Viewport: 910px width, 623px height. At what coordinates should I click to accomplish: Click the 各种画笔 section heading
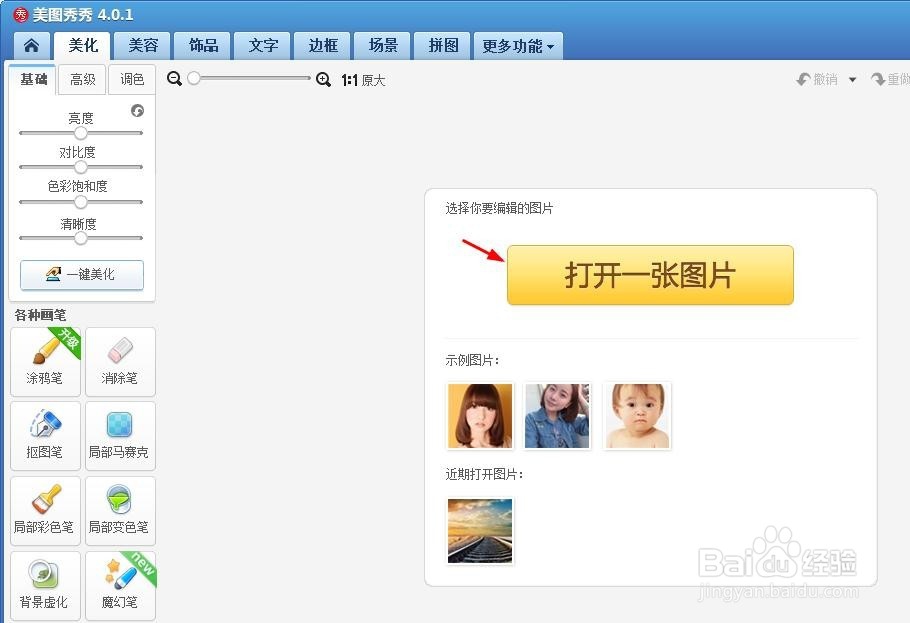(40, 315)
